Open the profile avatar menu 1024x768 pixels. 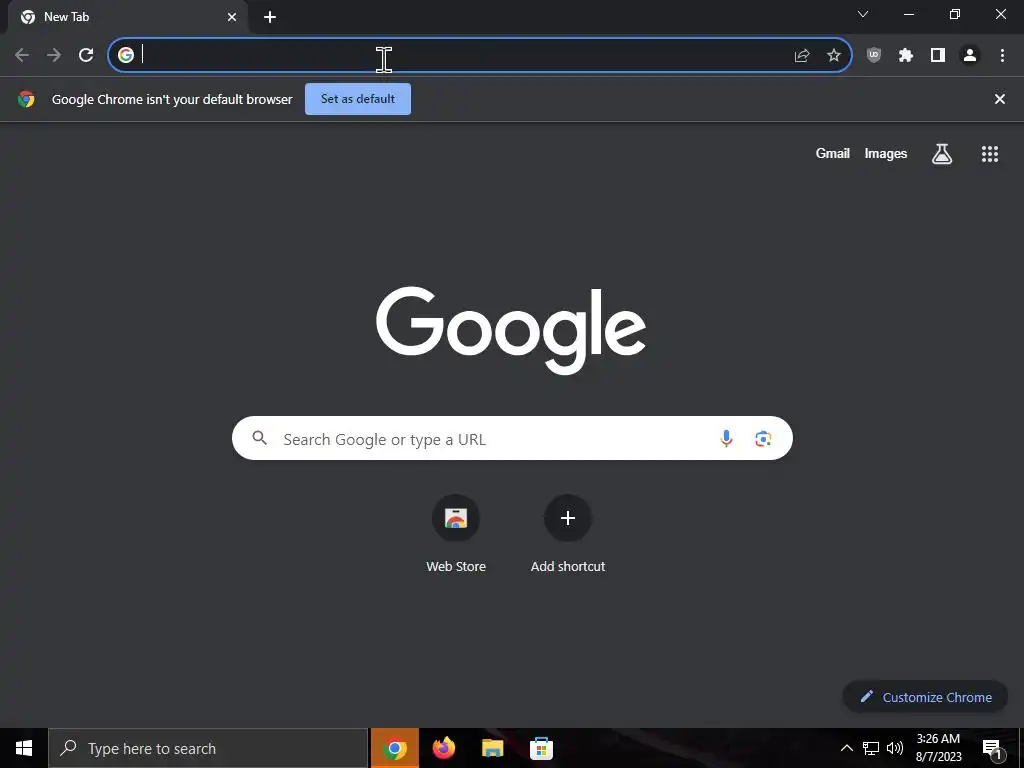coord(970,56)
